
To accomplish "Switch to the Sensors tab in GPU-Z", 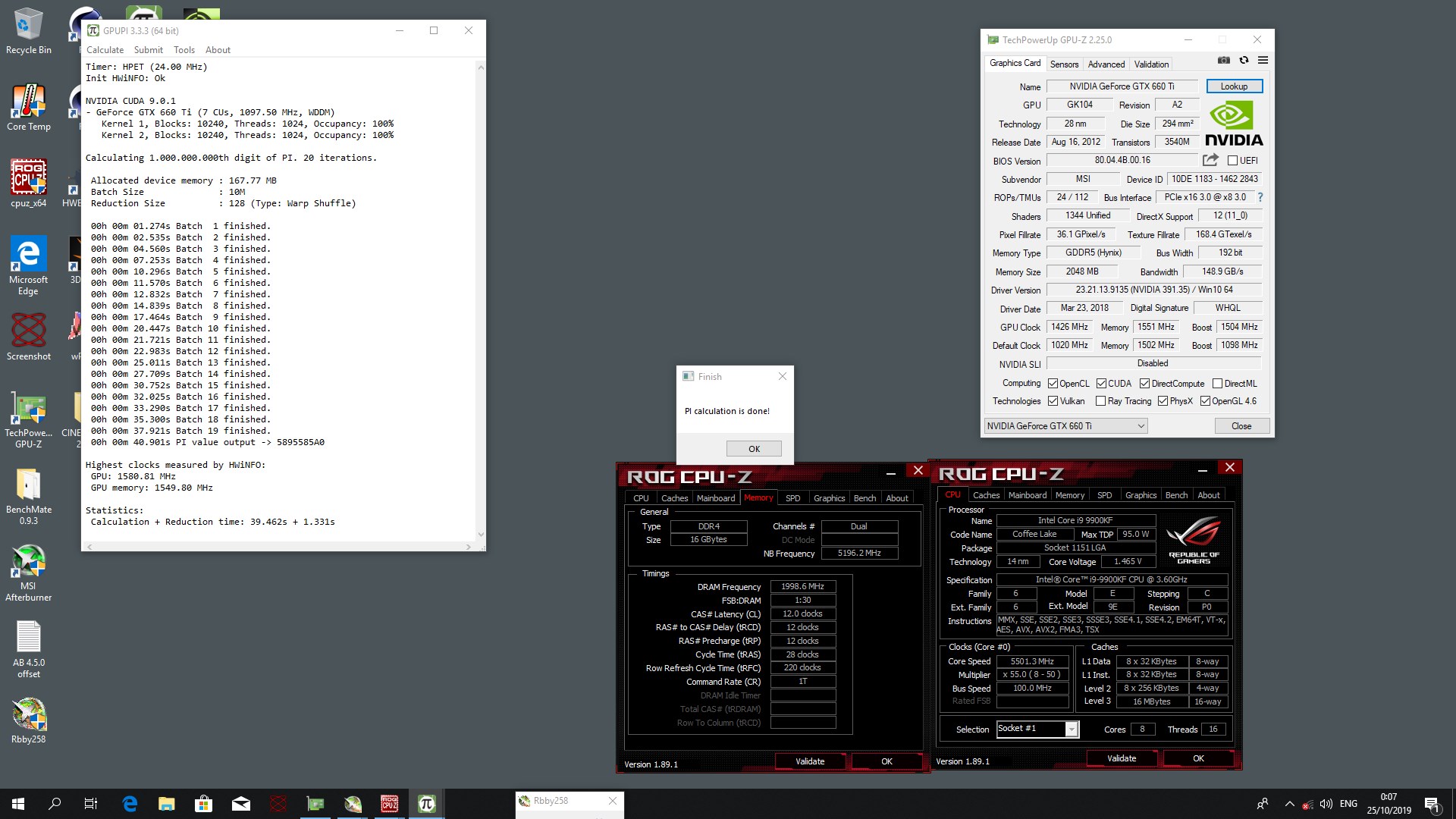I will [x=1064, y=64].
